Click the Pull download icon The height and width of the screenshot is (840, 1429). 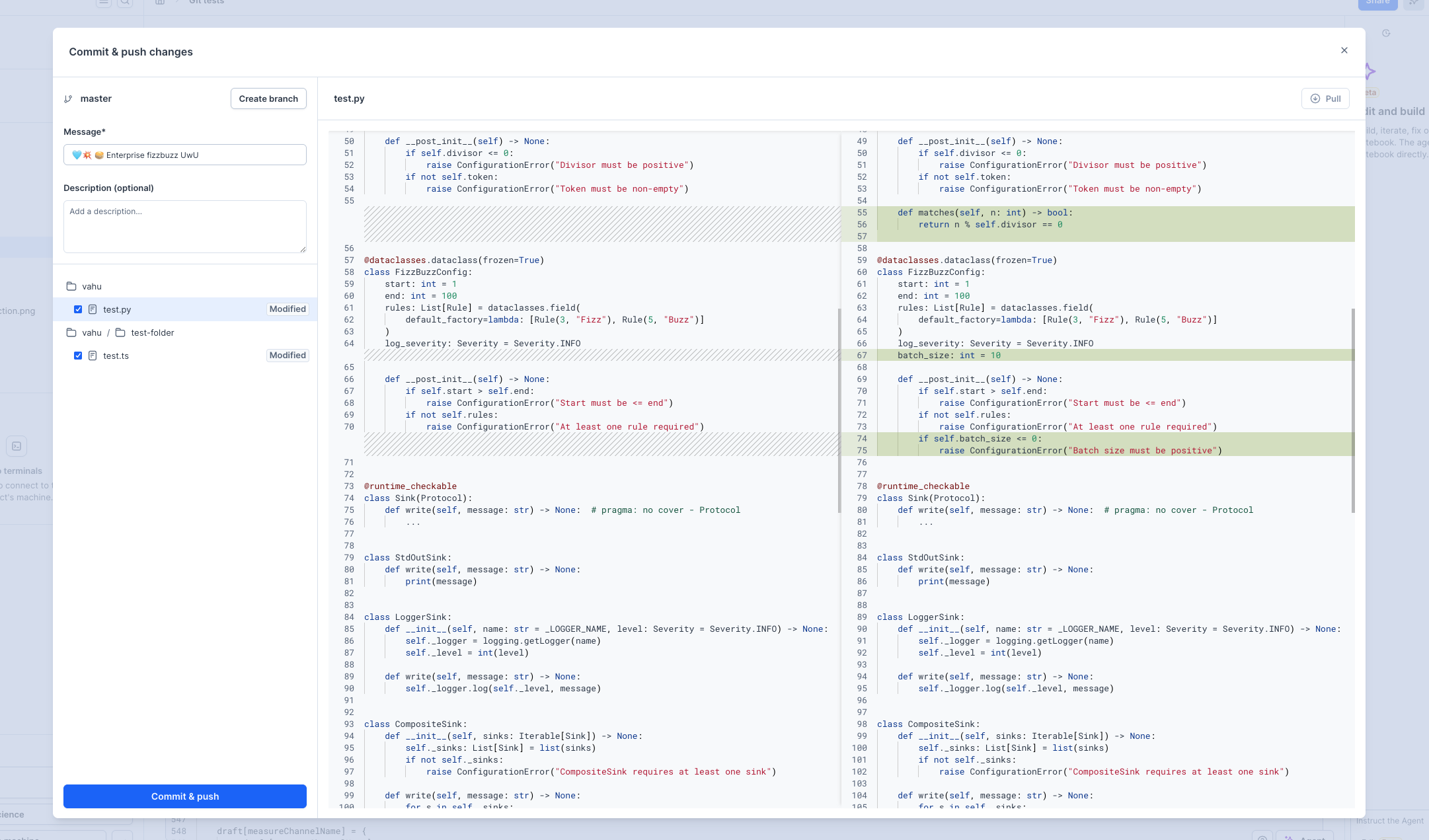[x=1315, y=98]
